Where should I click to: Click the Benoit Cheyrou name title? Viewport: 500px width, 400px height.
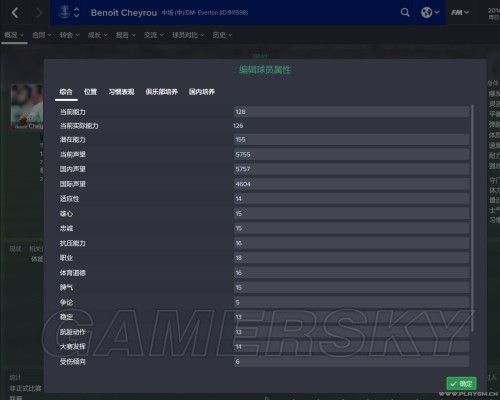tap(124, 13)
